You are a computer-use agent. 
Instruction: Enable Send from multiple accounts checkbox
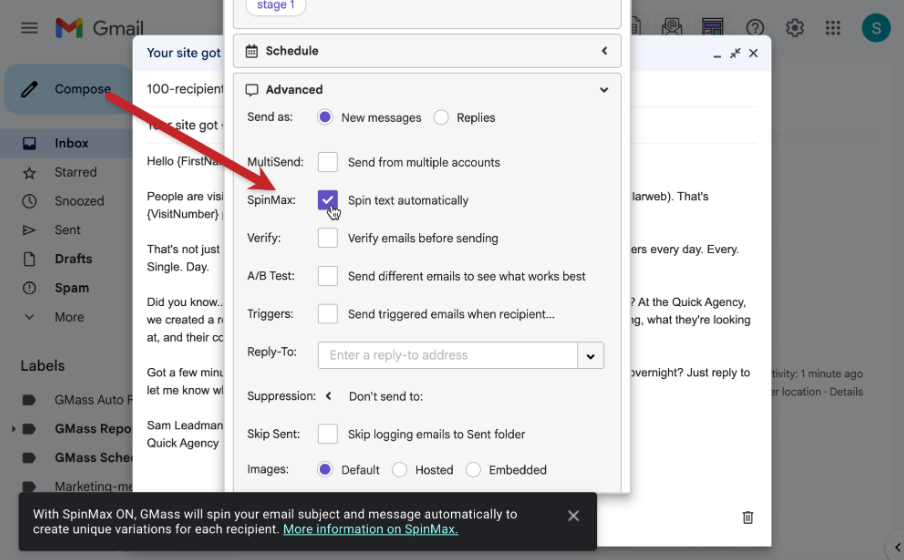pyautogui.click(x=327, y=162)
